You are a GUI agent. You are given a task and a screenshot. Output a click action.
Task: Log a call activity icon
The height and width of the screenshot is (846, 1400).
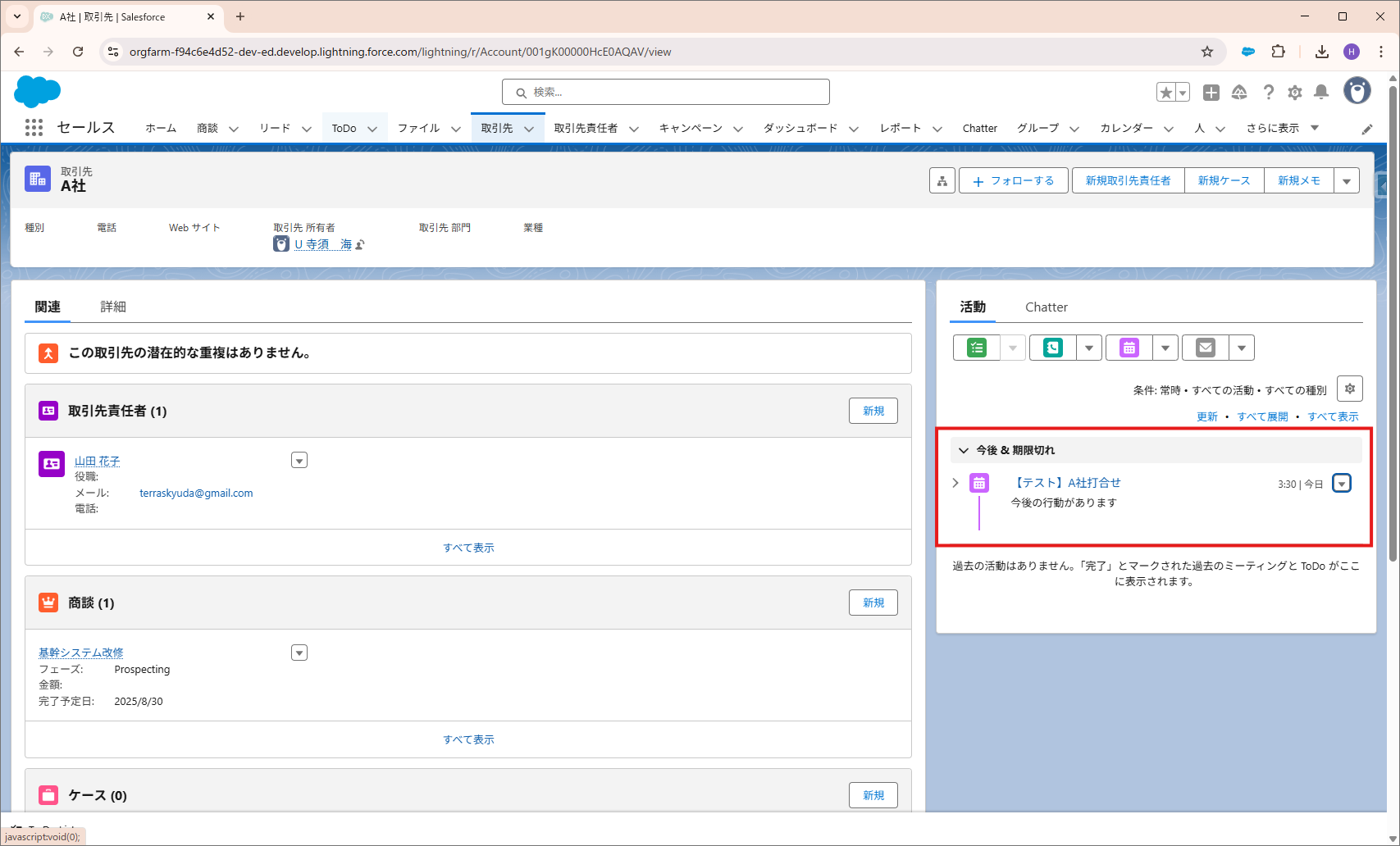[x=1053, y=348]
